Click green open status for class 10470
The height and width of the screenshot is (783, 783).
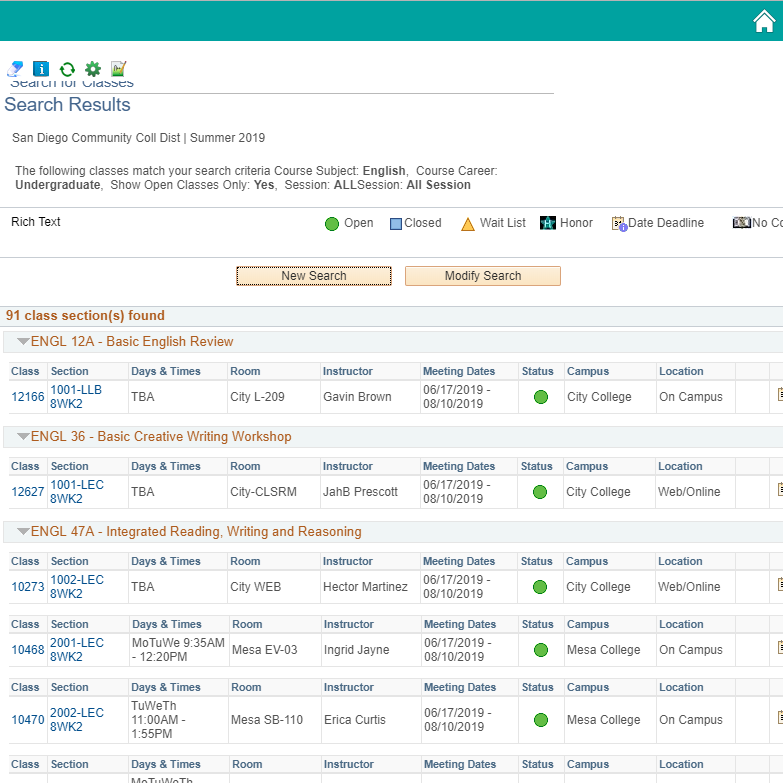541,720
